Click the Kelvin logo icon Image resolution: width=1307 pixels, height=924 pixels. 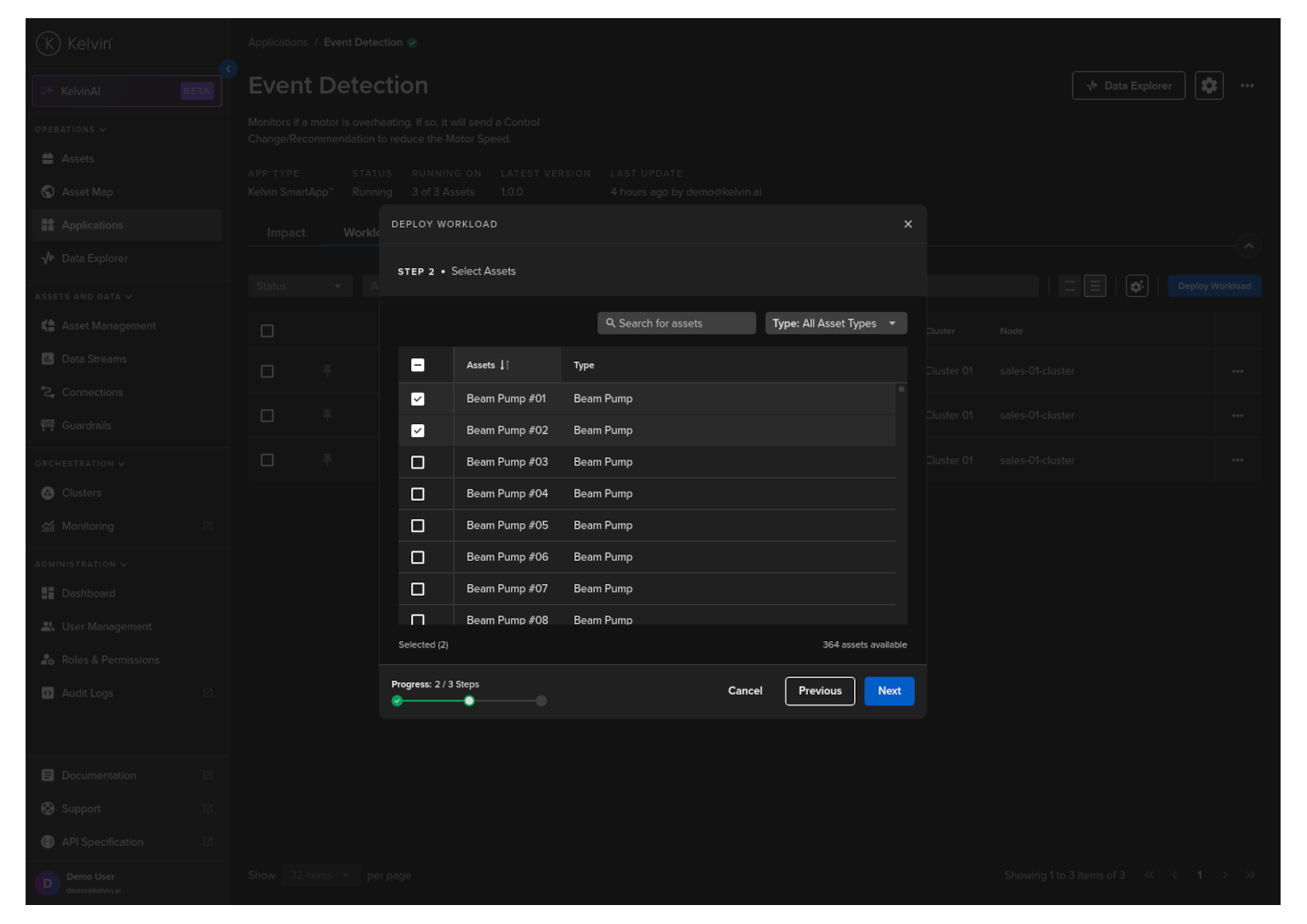[49, 44]
